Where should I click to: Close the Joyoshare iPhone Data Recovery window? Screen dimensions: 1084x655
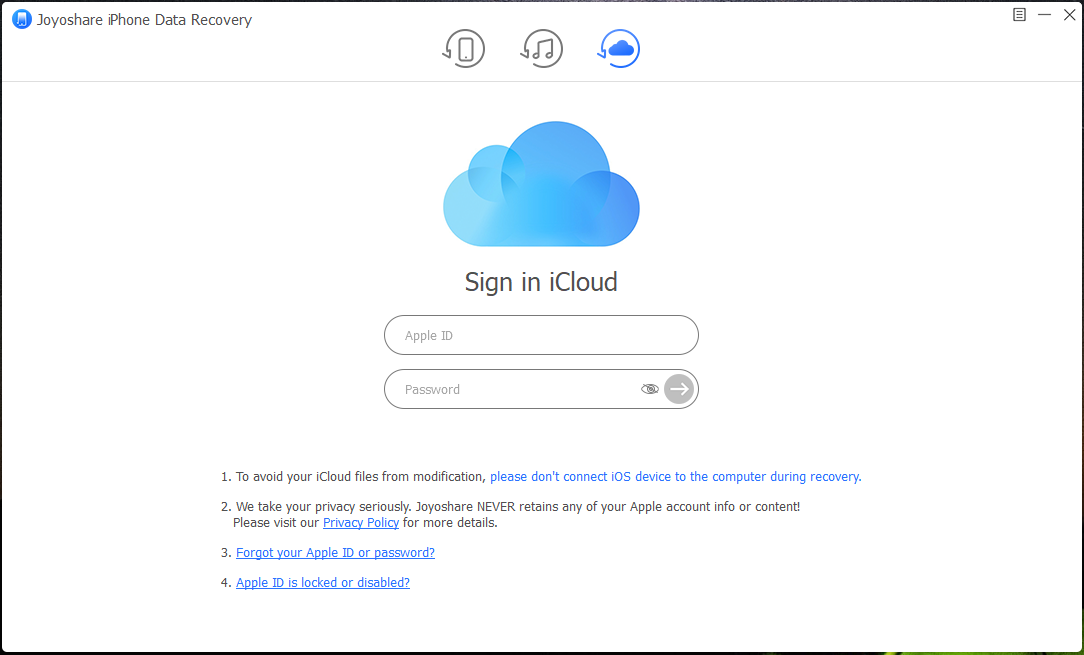(1068, 15)
